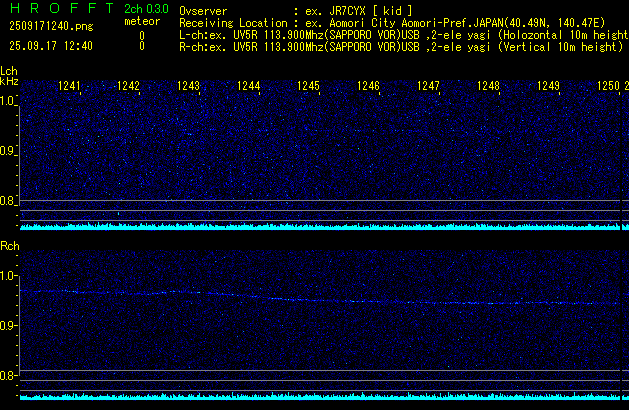Click the Rch cyan noise-level strip
Viewport: 629px width, 410px height.
(x=320, y=397)
